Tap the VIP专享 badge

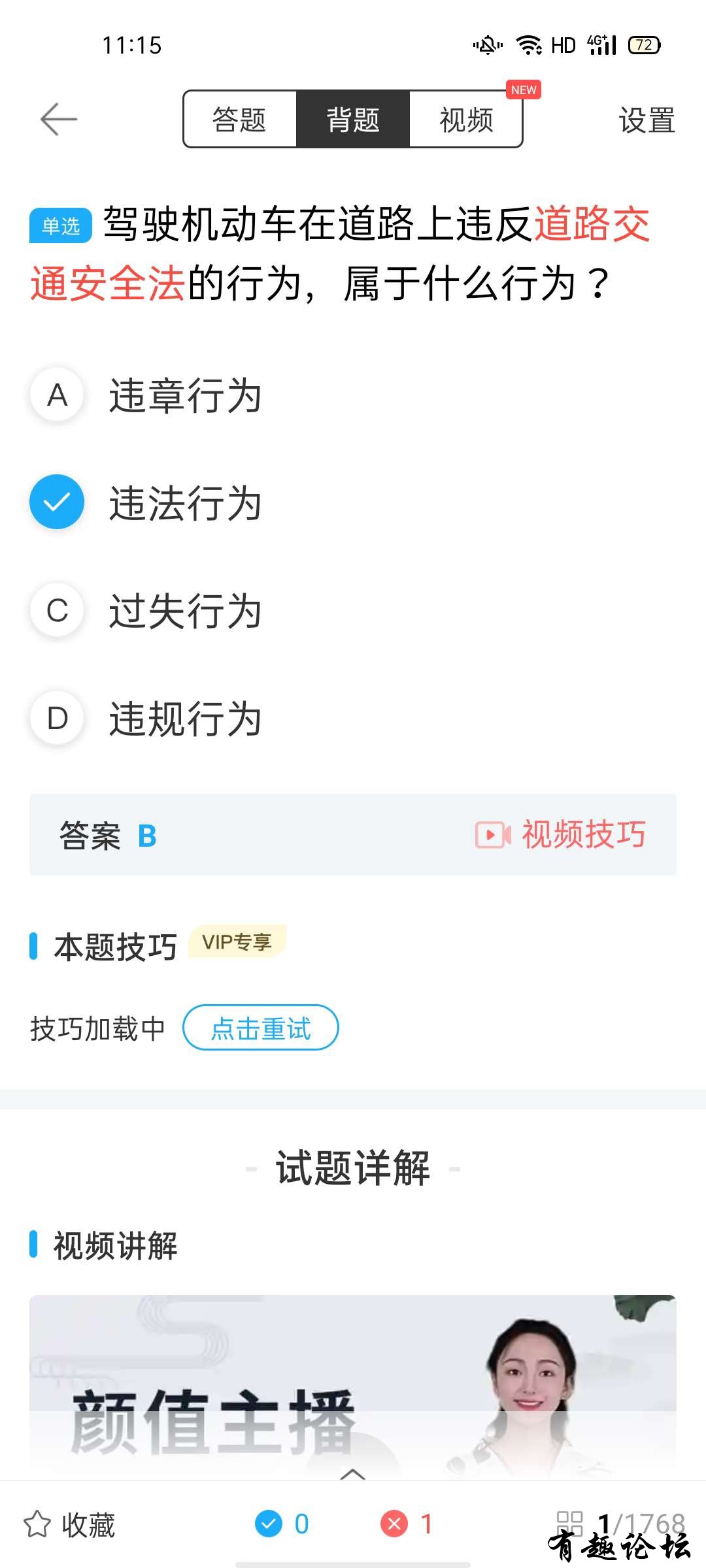point(237,941)
